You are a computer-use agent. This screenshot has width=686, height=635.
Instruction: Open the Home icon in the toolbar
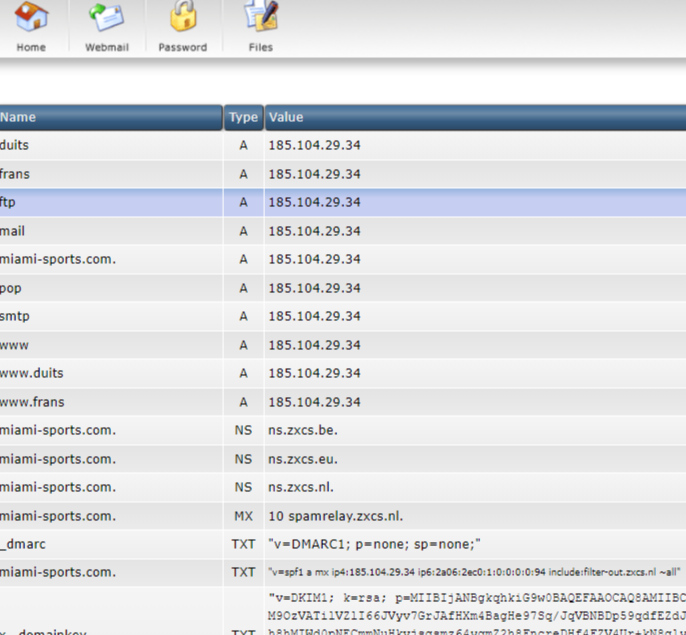tap(31, 18)
